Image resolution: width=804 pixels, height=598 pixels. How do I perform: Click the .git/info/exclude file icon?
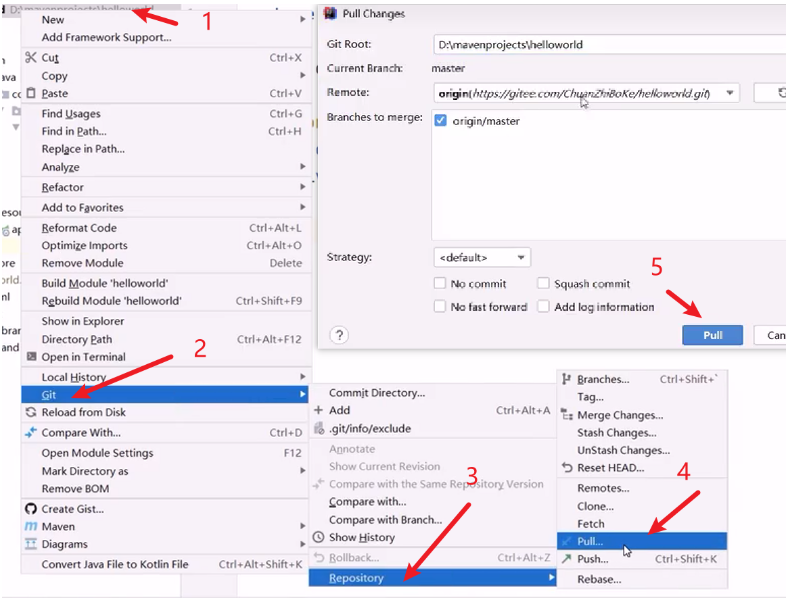pyautogui.click(x=319, y=428)
